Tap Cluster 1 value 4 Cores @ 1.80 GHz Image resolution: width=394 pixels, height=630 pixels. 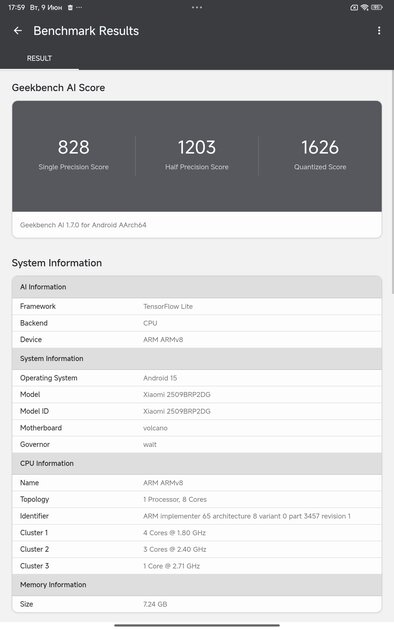(174, 533)
